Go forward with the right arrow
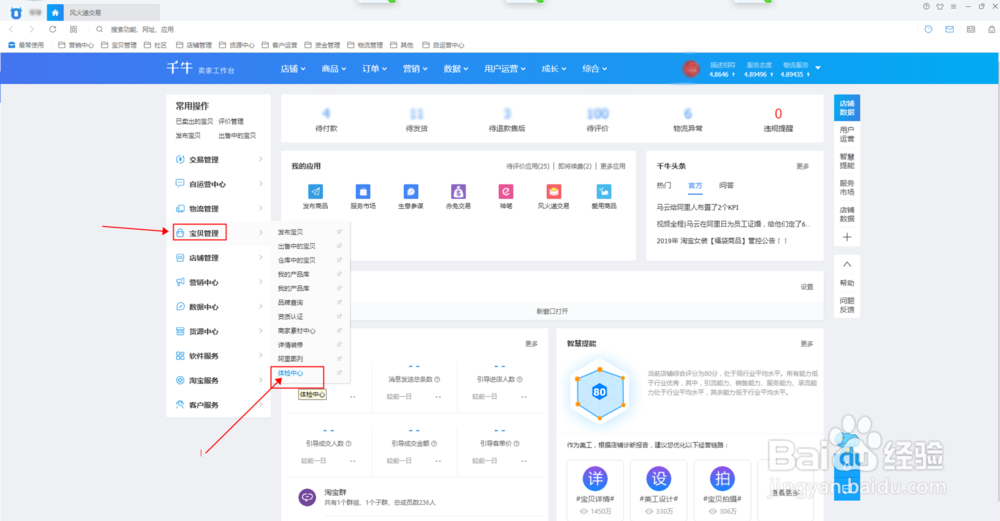The width and height of the screenshot is (1000, 521). (32, 29)
